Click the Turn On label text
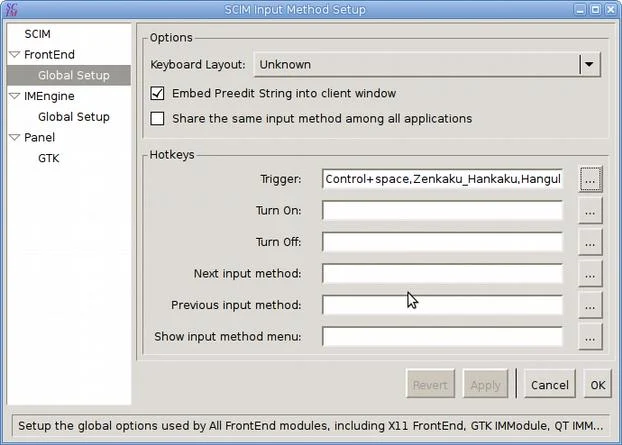The height and width of the screenshot is (445, 622). click(x=278, y=211)
